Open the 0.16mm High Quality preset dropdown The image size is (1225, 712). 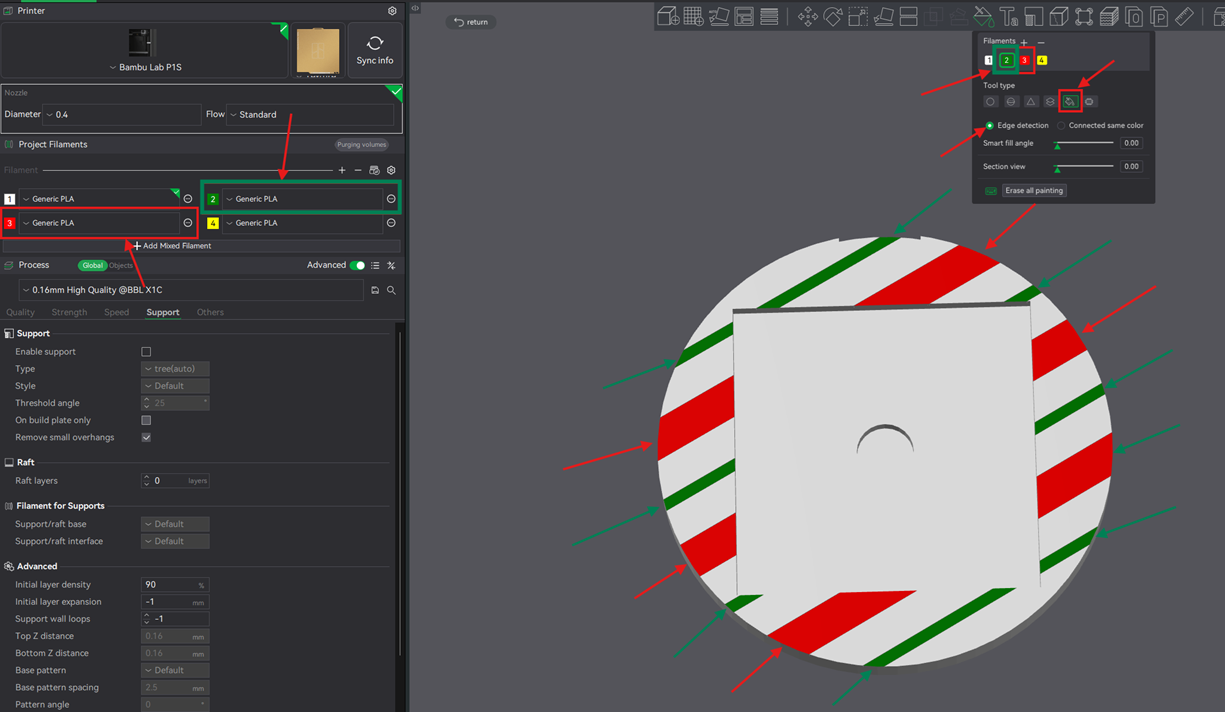coord(191,290)
